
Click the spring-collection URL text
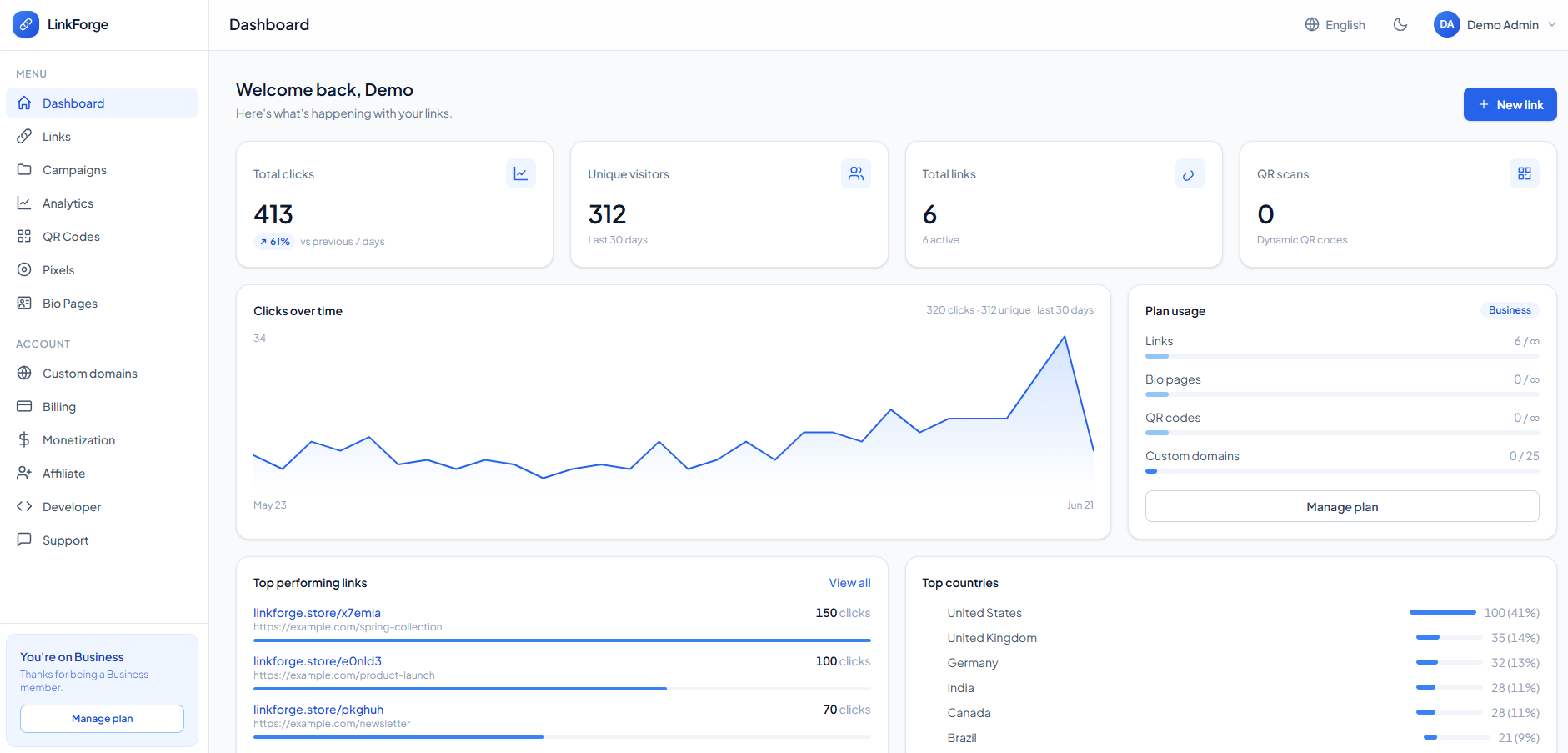pos(348,626)
